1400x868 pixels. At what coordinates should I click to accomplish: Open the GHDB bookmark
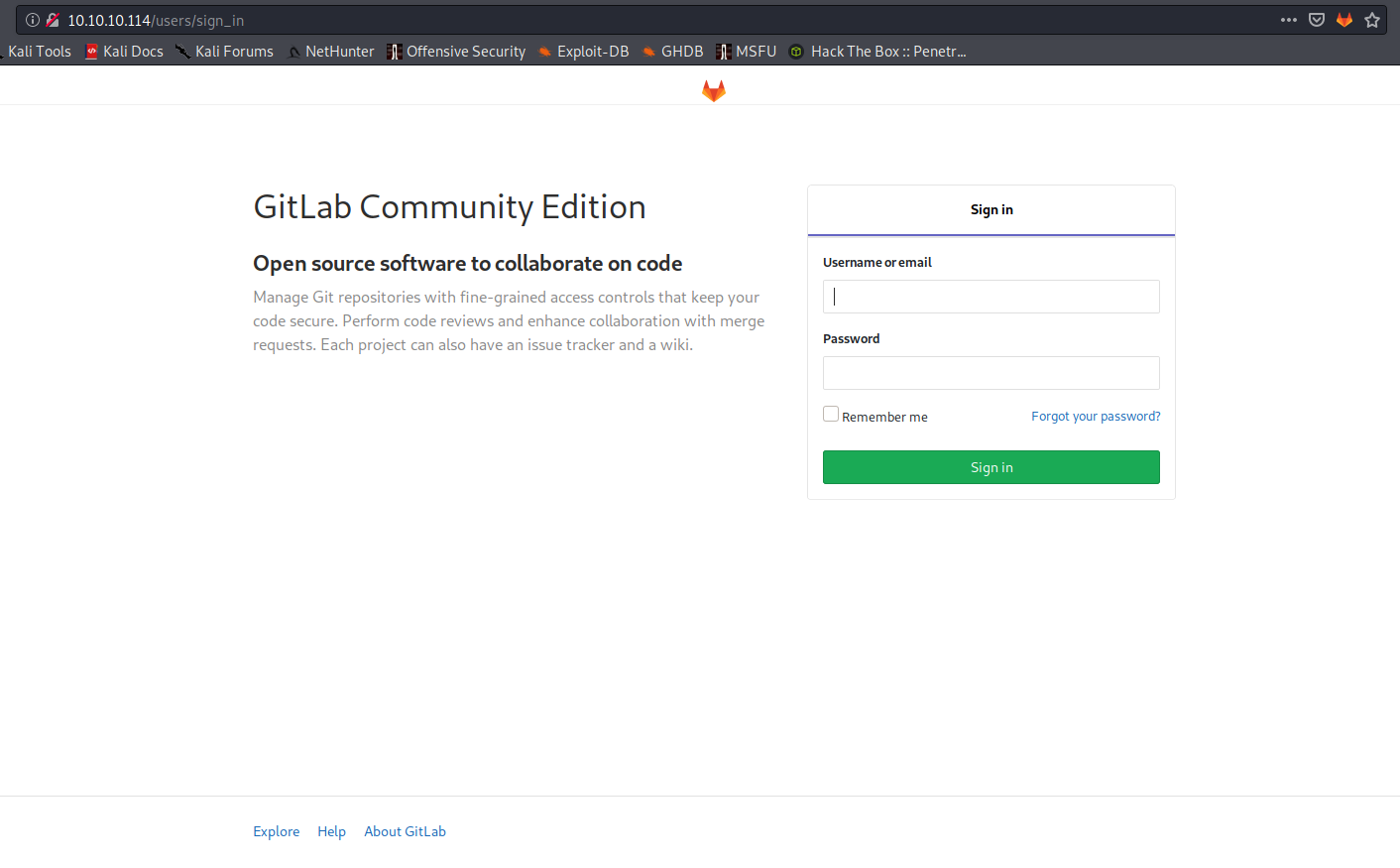672,52
